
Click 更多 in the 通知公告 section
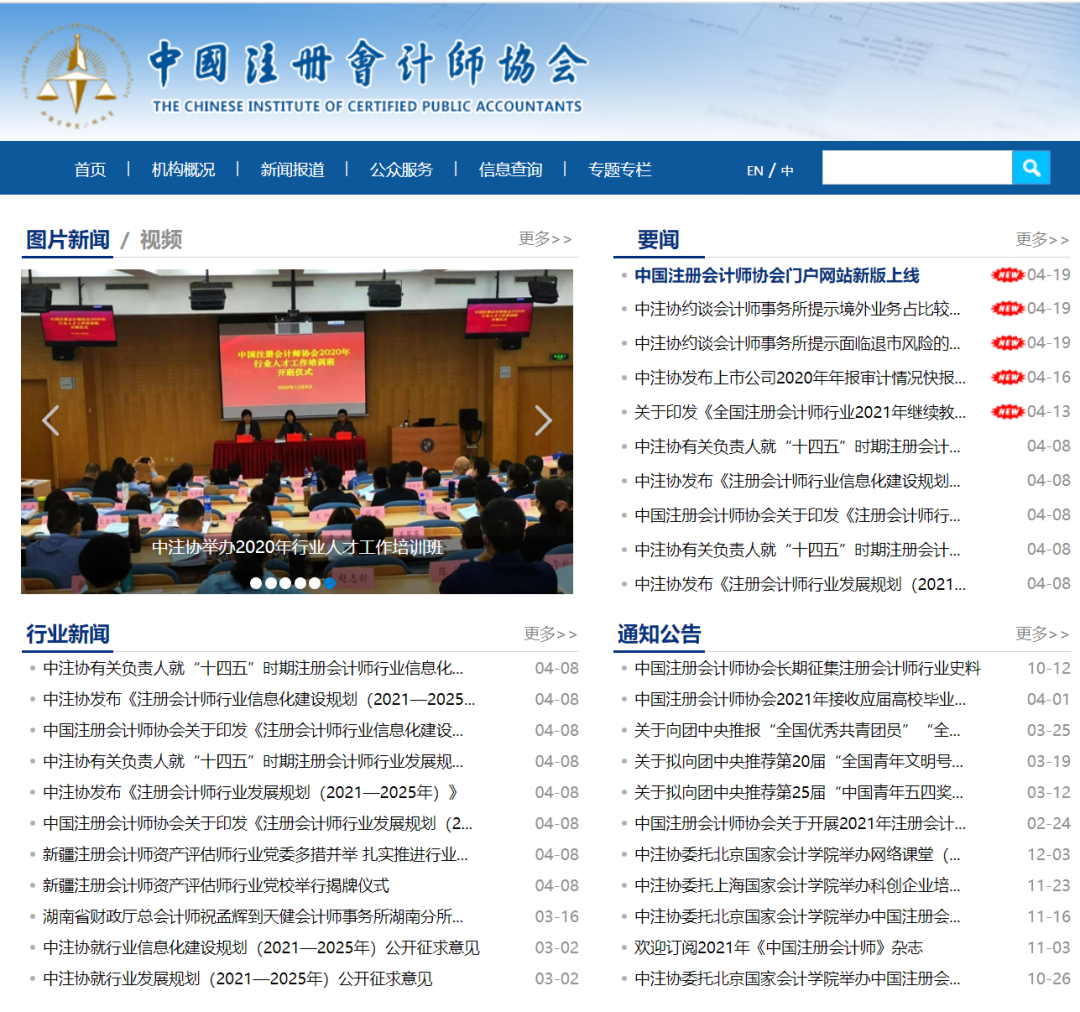click(x=1042, y=633)
